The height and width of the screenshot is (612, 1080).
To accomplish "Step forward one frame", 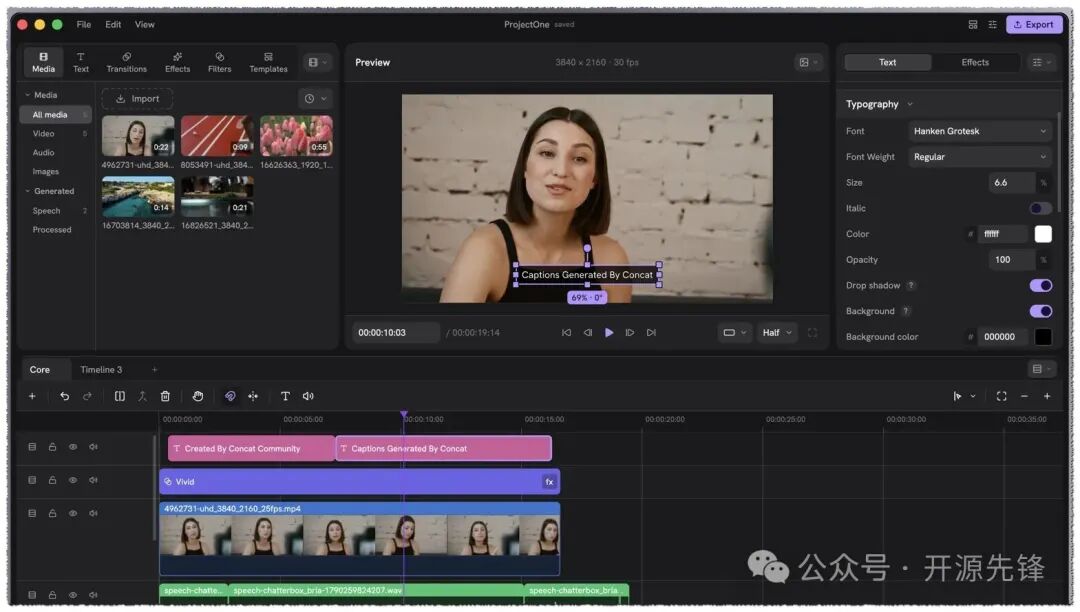I will coord(630,333).
